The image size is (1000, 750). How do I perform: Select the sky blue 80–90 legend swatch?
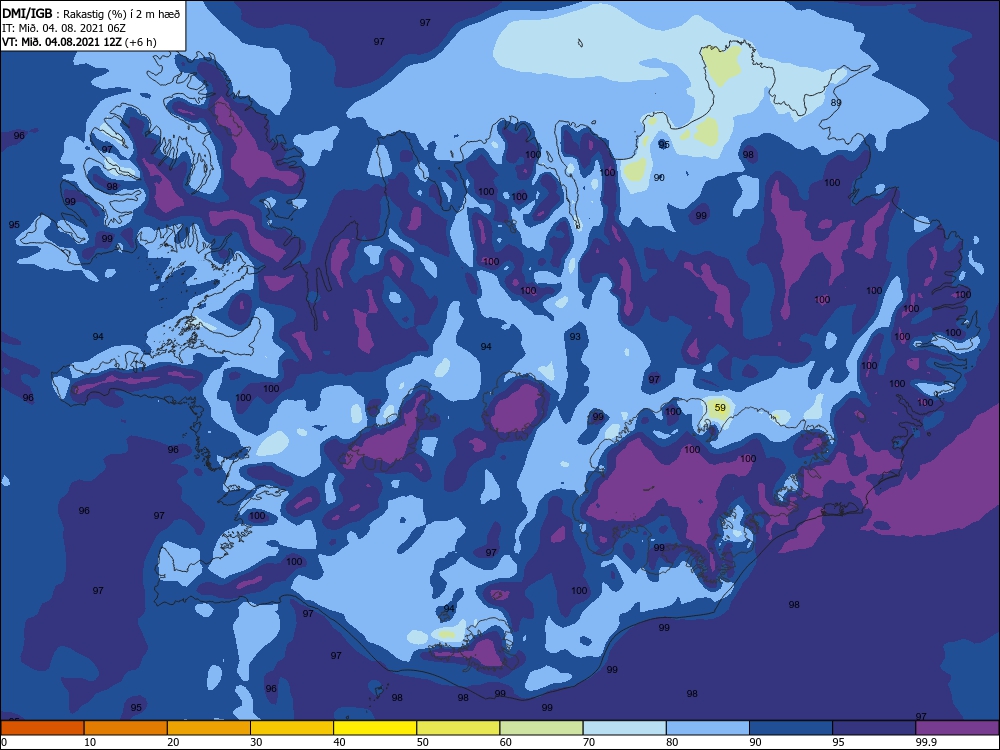[708, 728]
